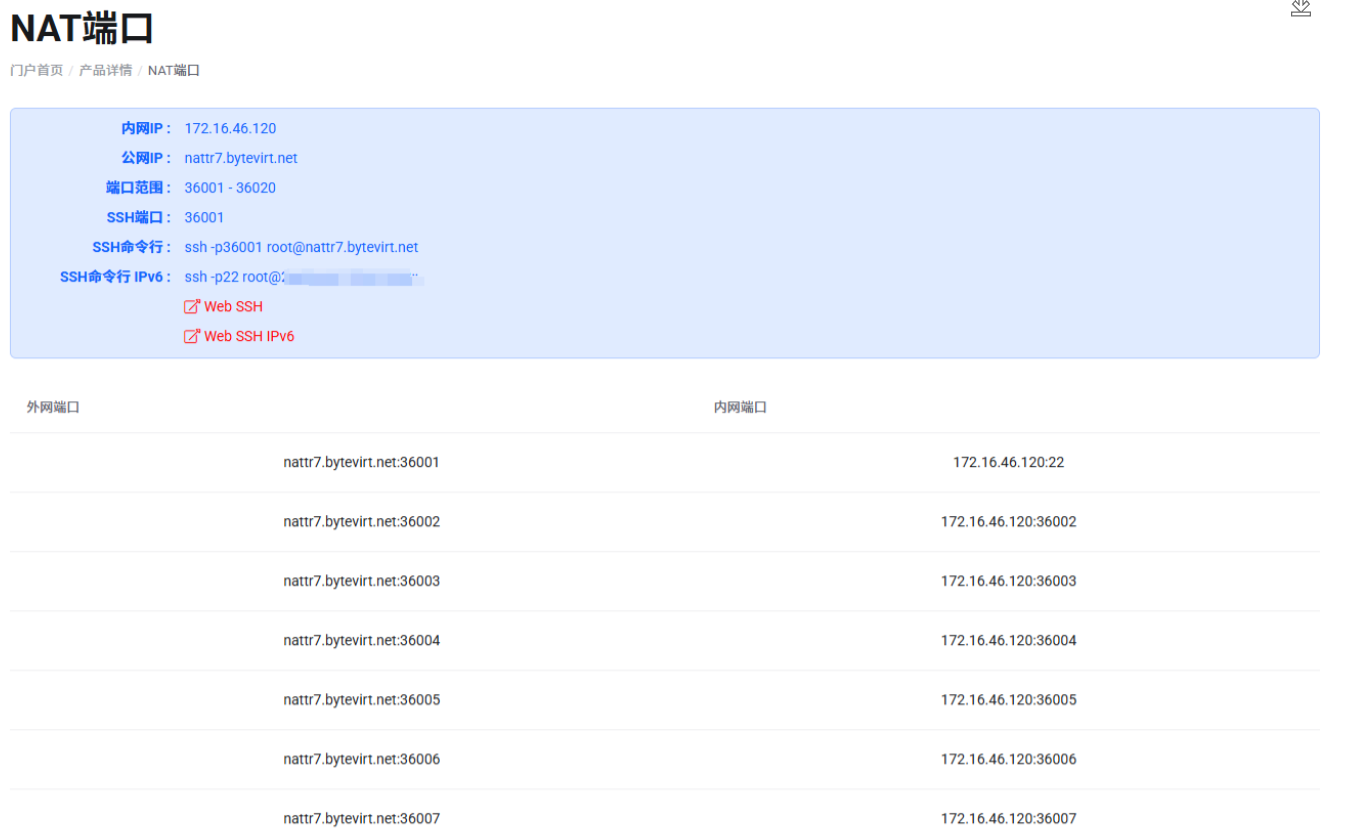The image size is (1347, 840).
Task: Click the 外网端口 column header
Action: pyautogui.click(x=53, y=408)
